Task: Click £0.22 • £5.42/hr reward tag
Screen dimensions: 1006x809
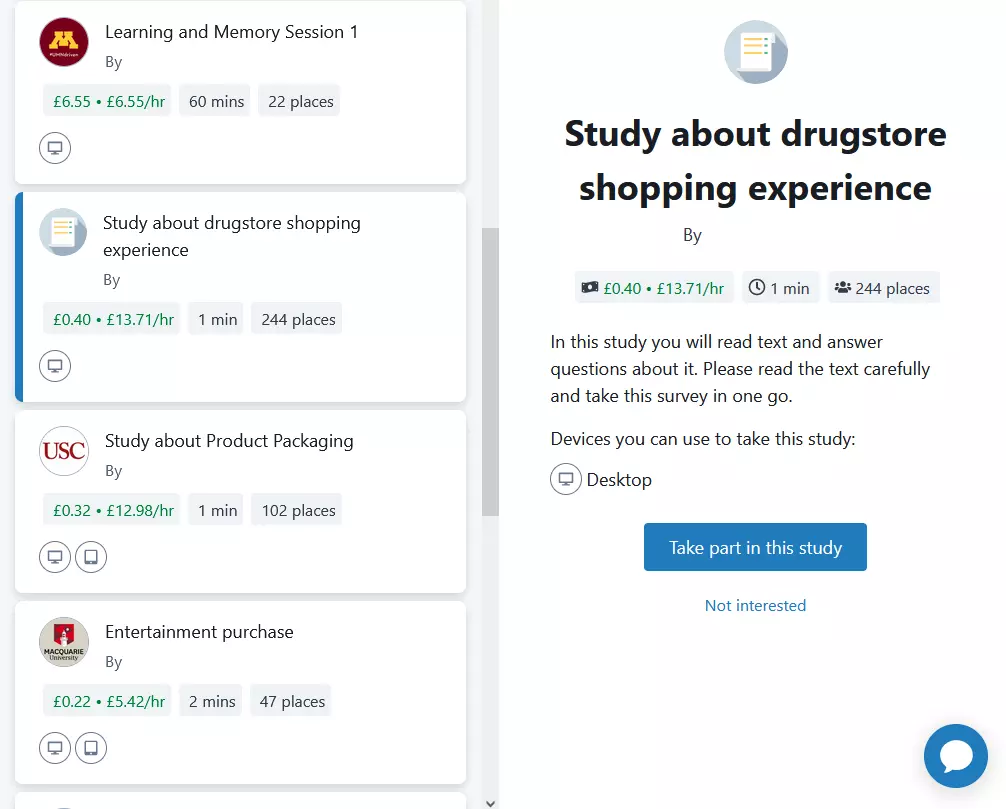Action: tap(108, 702)
